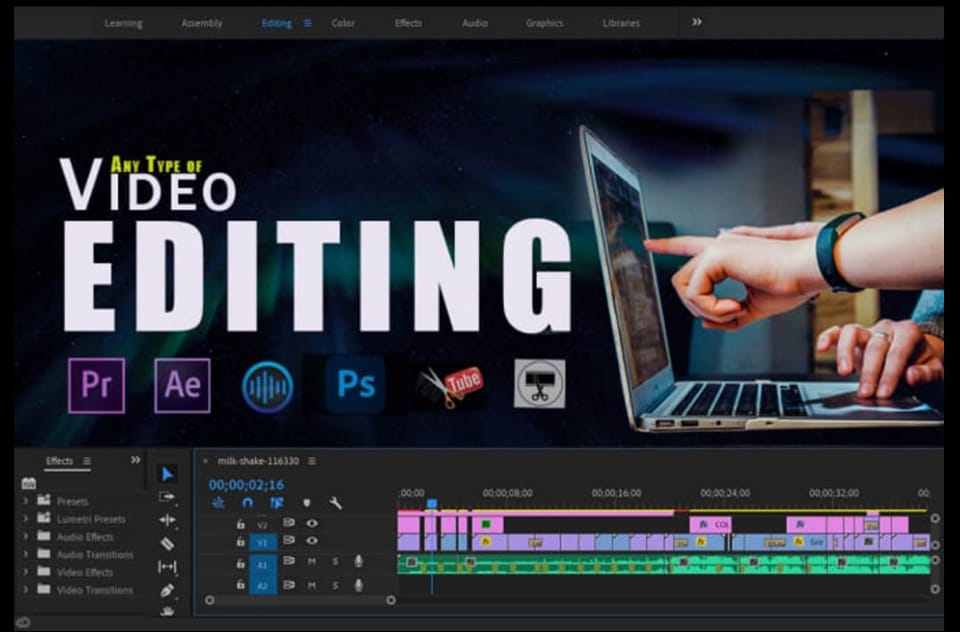Expand the Video Transitions folder
Screen dimensions: 960x632
point(25,590)
